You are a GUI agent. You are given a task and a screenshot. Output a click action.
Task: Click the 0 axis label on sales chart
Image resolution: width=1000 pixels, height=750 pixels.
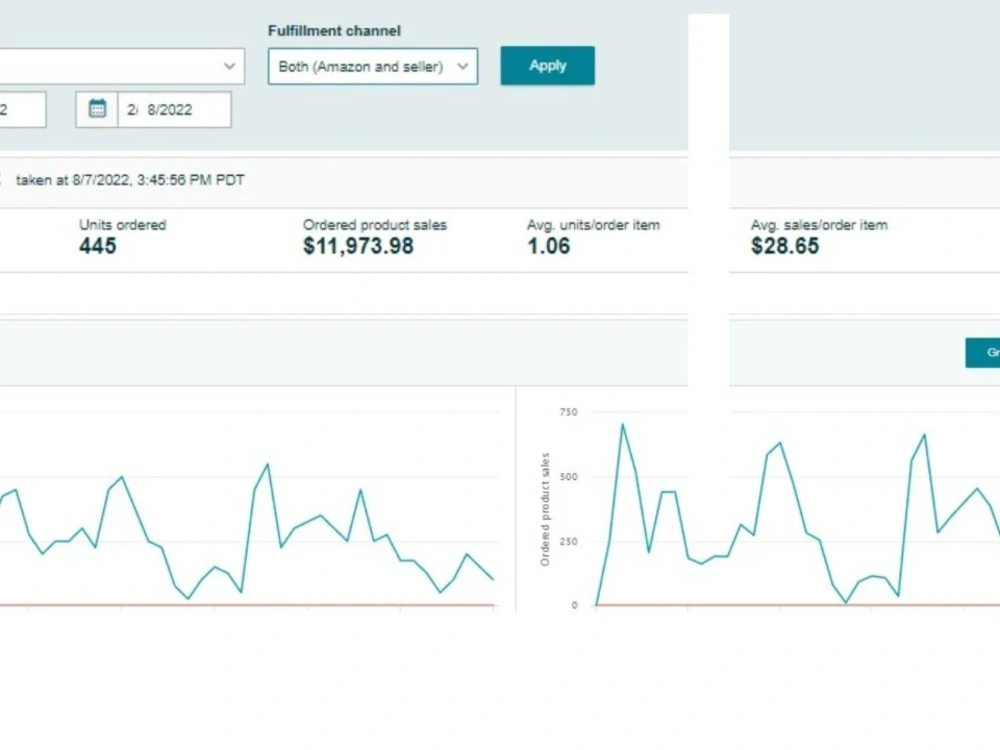[x=575, y=605]
